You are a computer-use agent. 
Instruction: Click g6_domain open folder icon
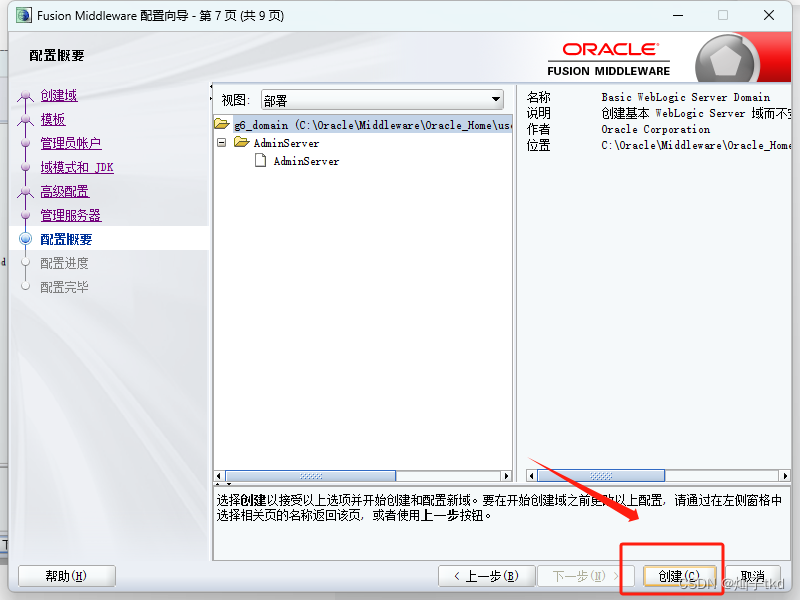pos(222,124)
